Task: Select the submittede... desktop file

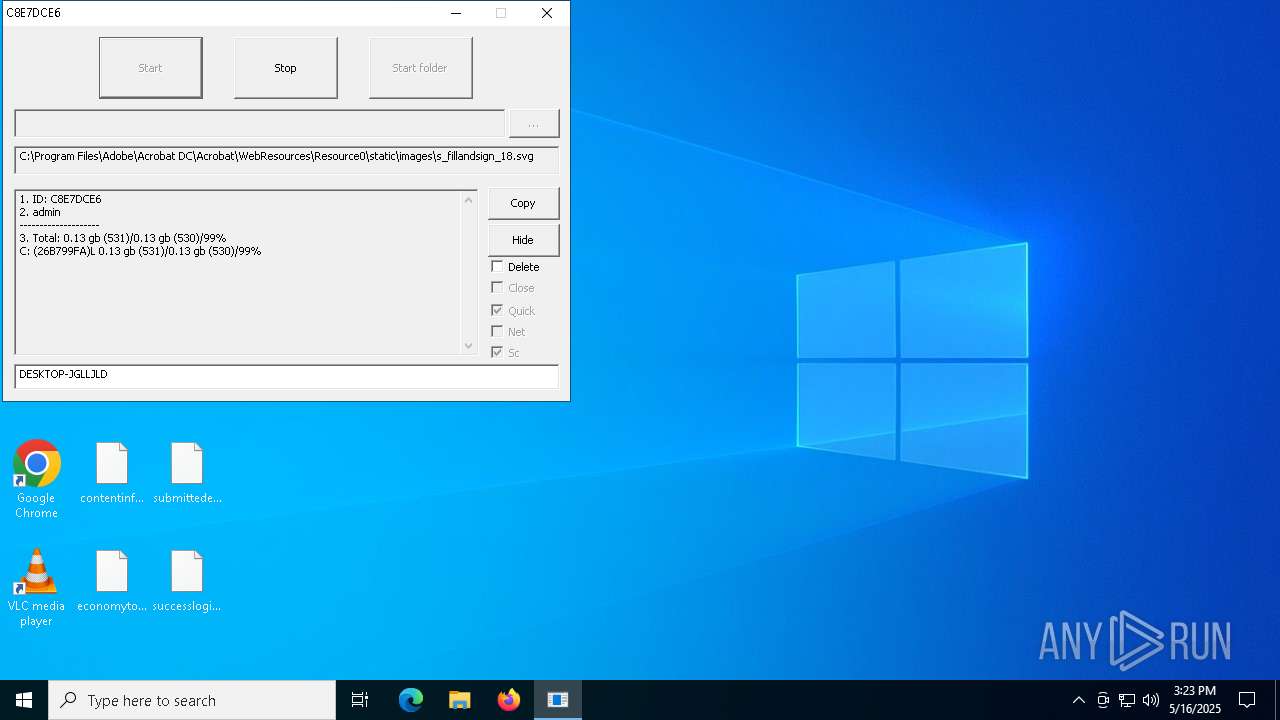Action: tap(187, 473)
